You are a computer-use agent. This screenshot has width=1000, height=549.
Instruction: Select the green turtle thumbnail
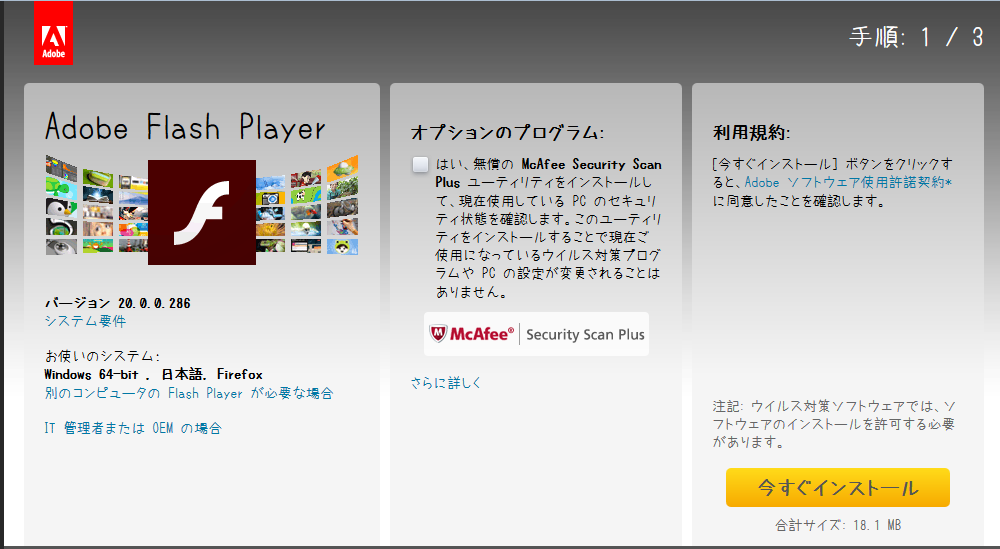(x=61, y=187)
